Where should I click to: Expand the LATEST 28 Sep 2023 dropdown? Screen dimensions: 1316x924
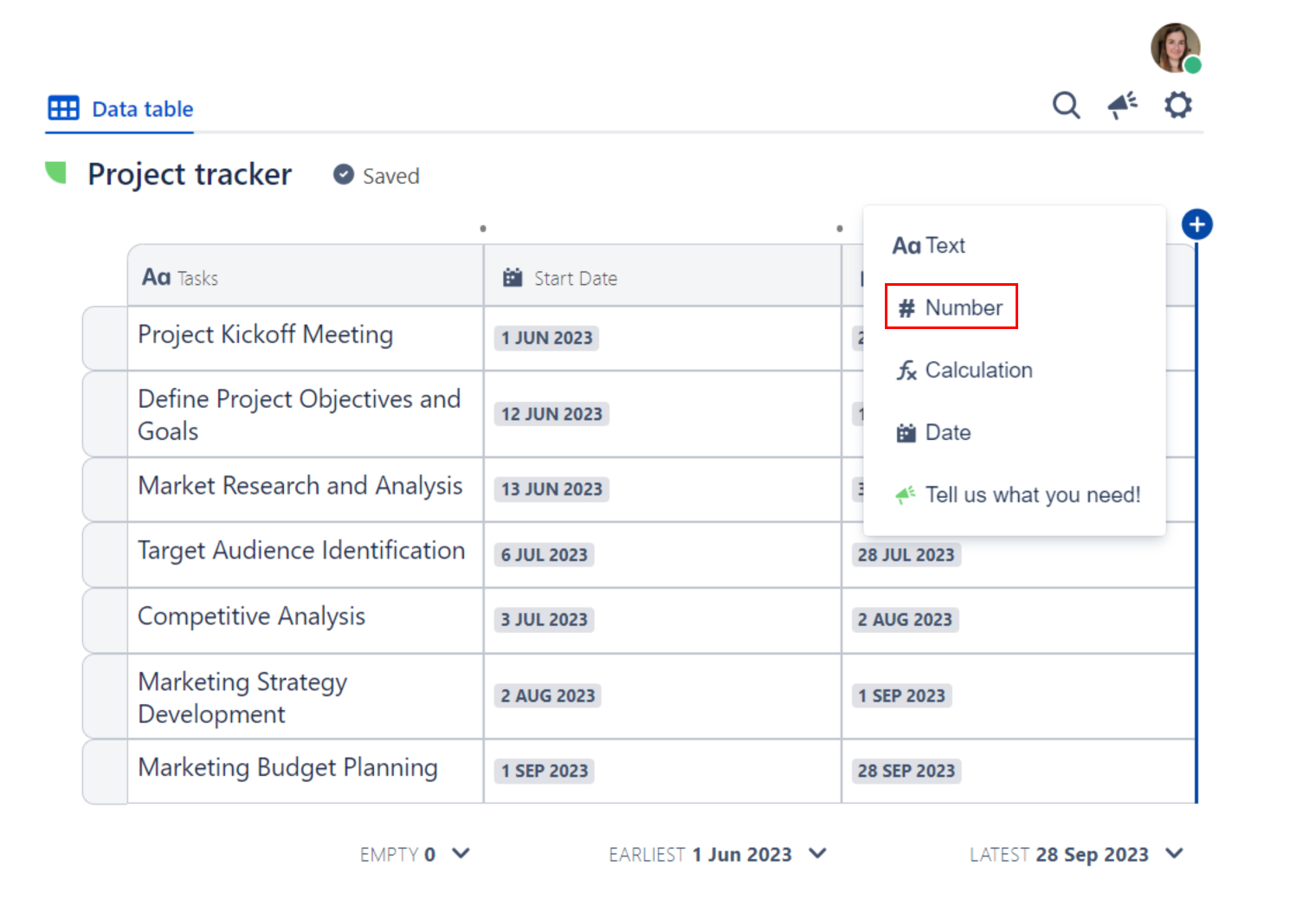pos(1174,854)
